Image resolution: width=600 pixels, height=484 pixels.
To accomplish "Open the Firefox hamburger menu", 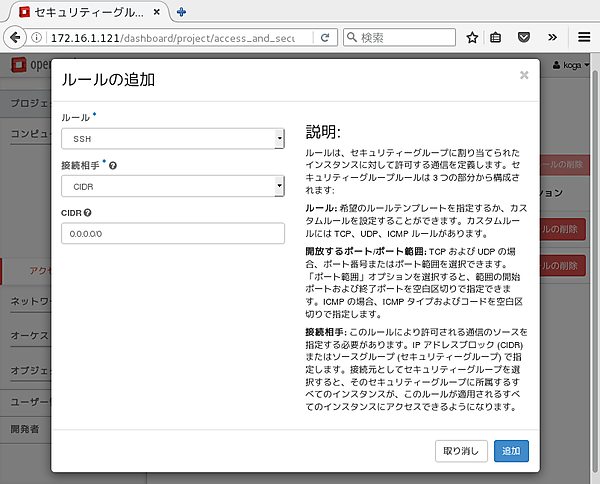I will [x=584, y=37].
